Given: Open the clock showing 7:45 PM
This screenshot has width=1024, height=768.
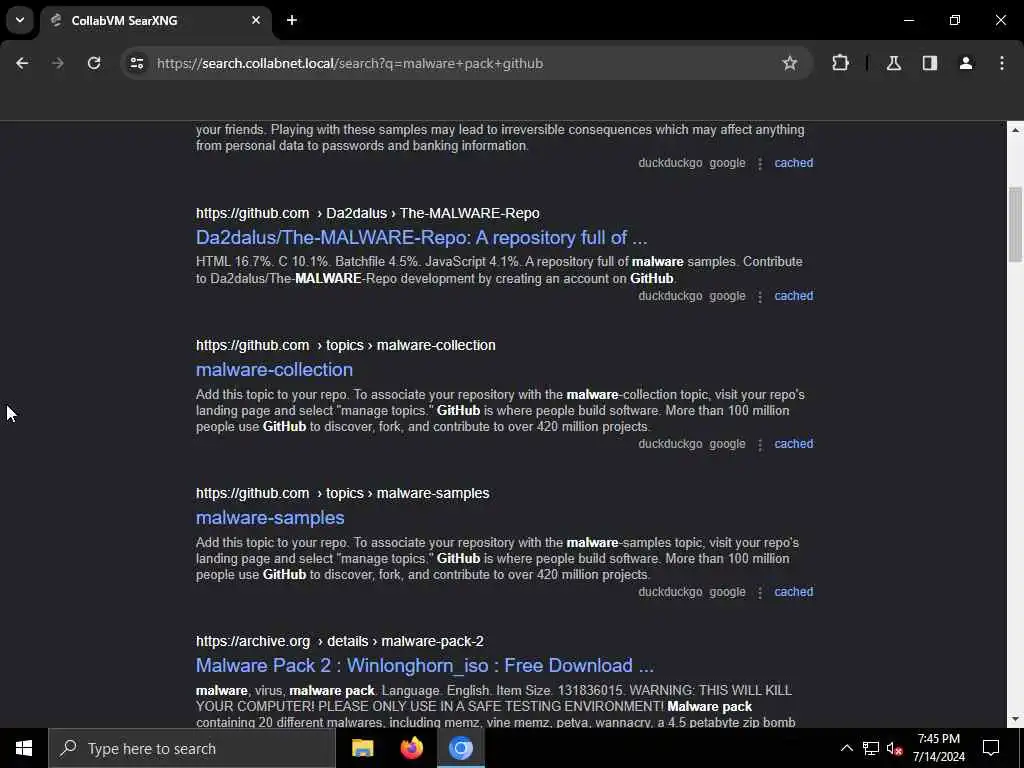Looking at the screenshot, I should tap(938, 748).
